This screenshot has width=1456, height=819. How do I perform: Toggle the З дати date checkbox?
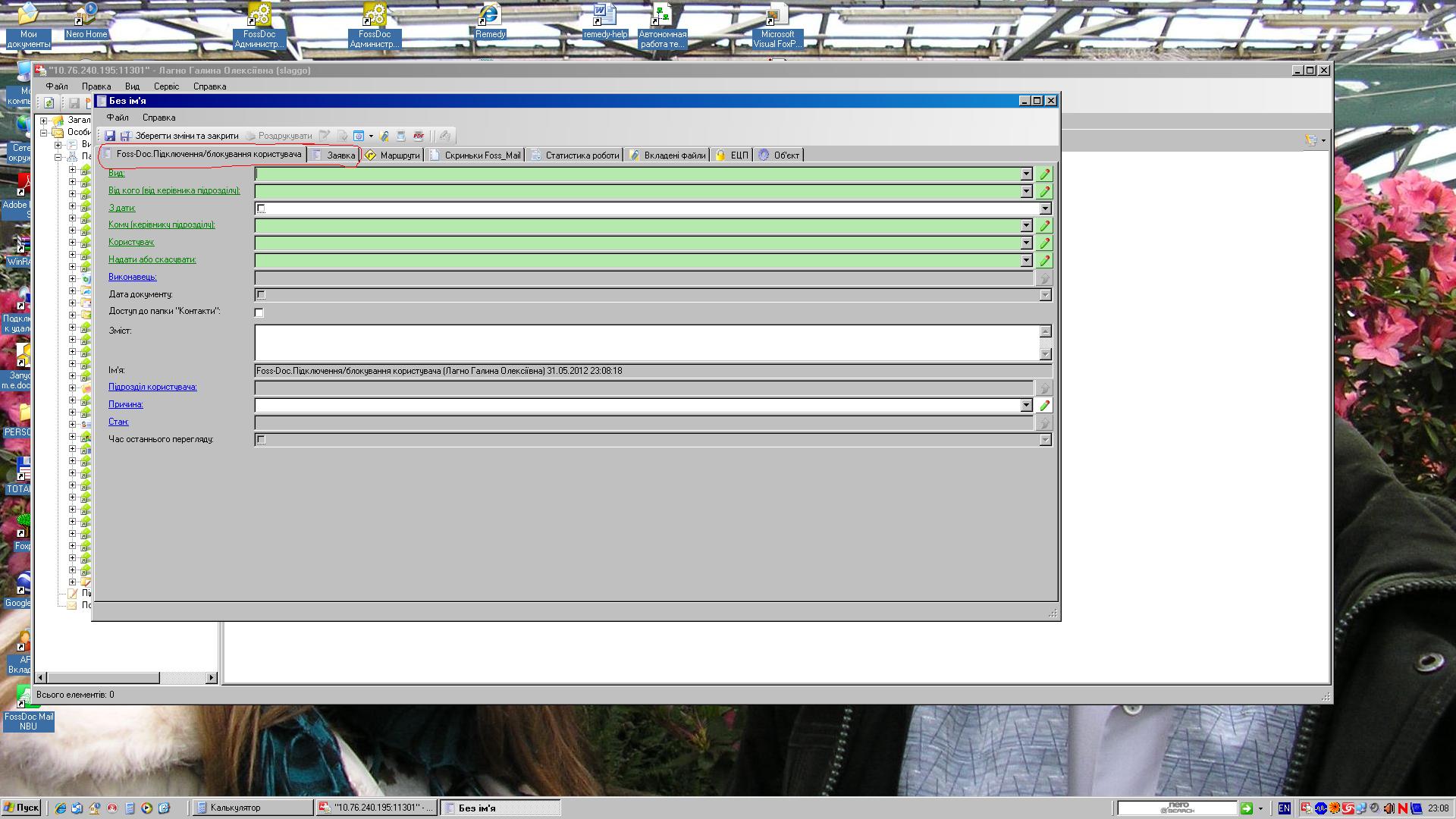(261, 209)
